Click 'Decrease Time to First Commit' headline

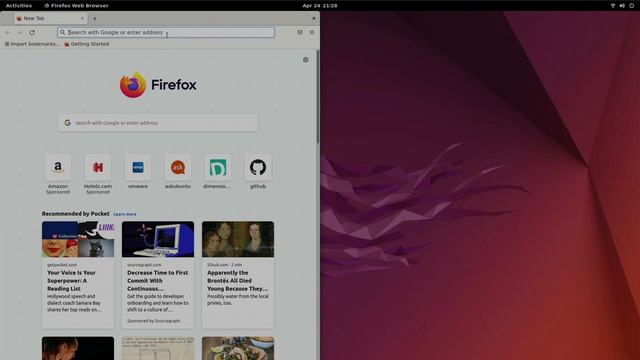coord(158,280)
